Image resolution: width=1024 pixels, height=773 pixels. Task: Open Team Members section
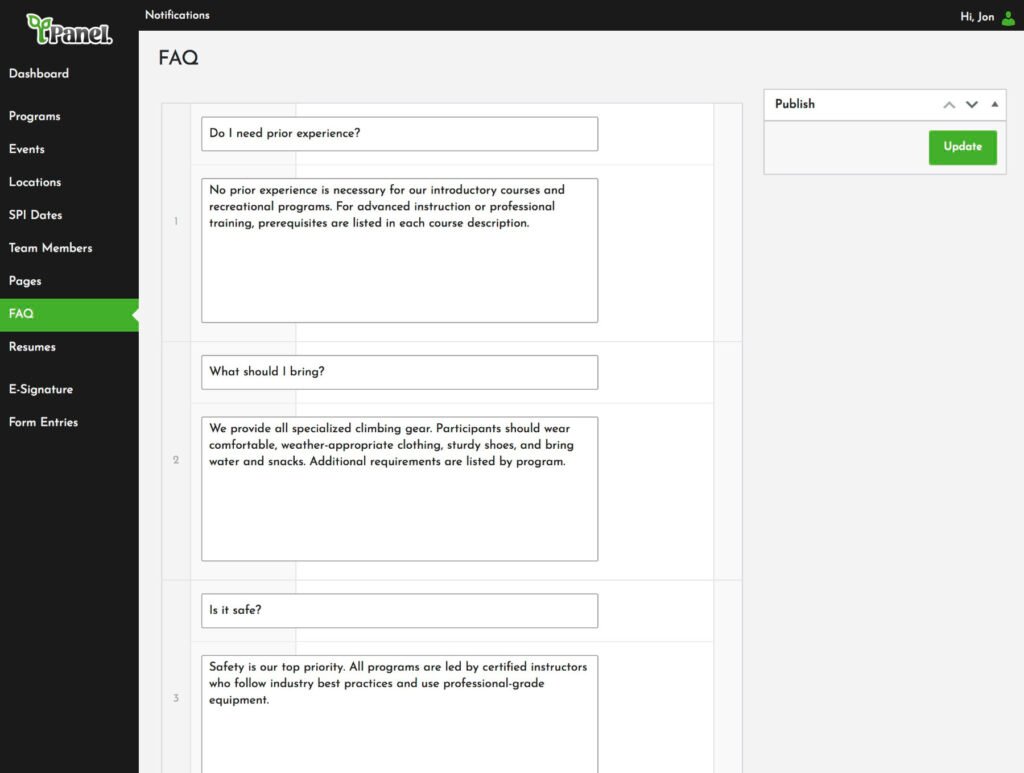coord(50,248)
